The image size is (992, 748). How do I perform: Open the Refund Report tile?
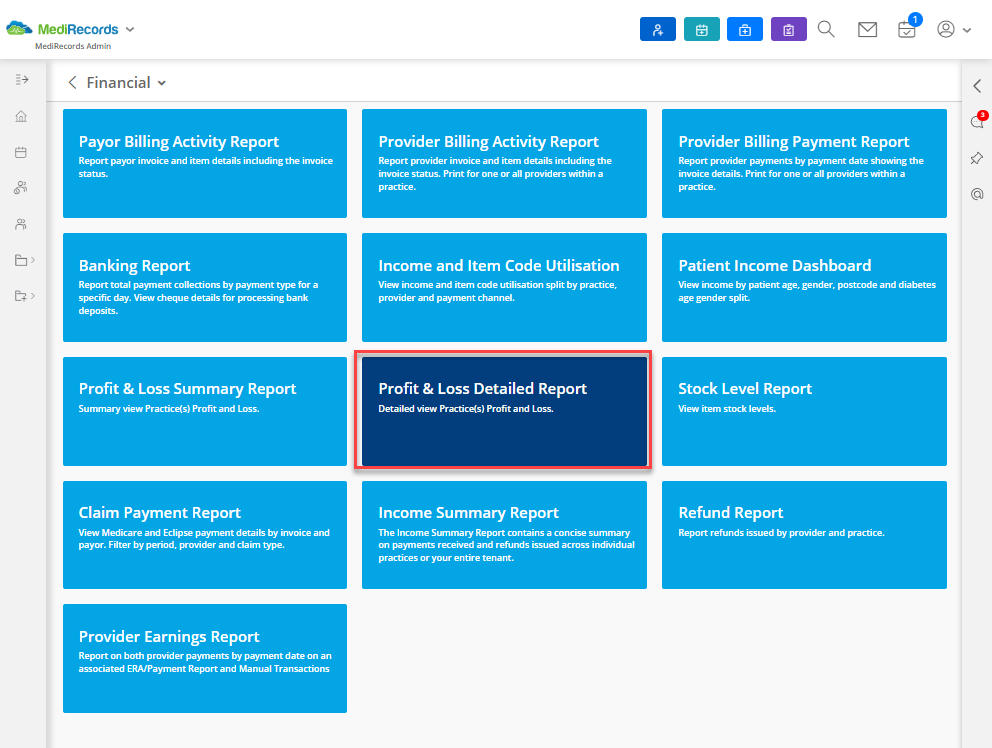pyautogui.click(x=804, y=535)
